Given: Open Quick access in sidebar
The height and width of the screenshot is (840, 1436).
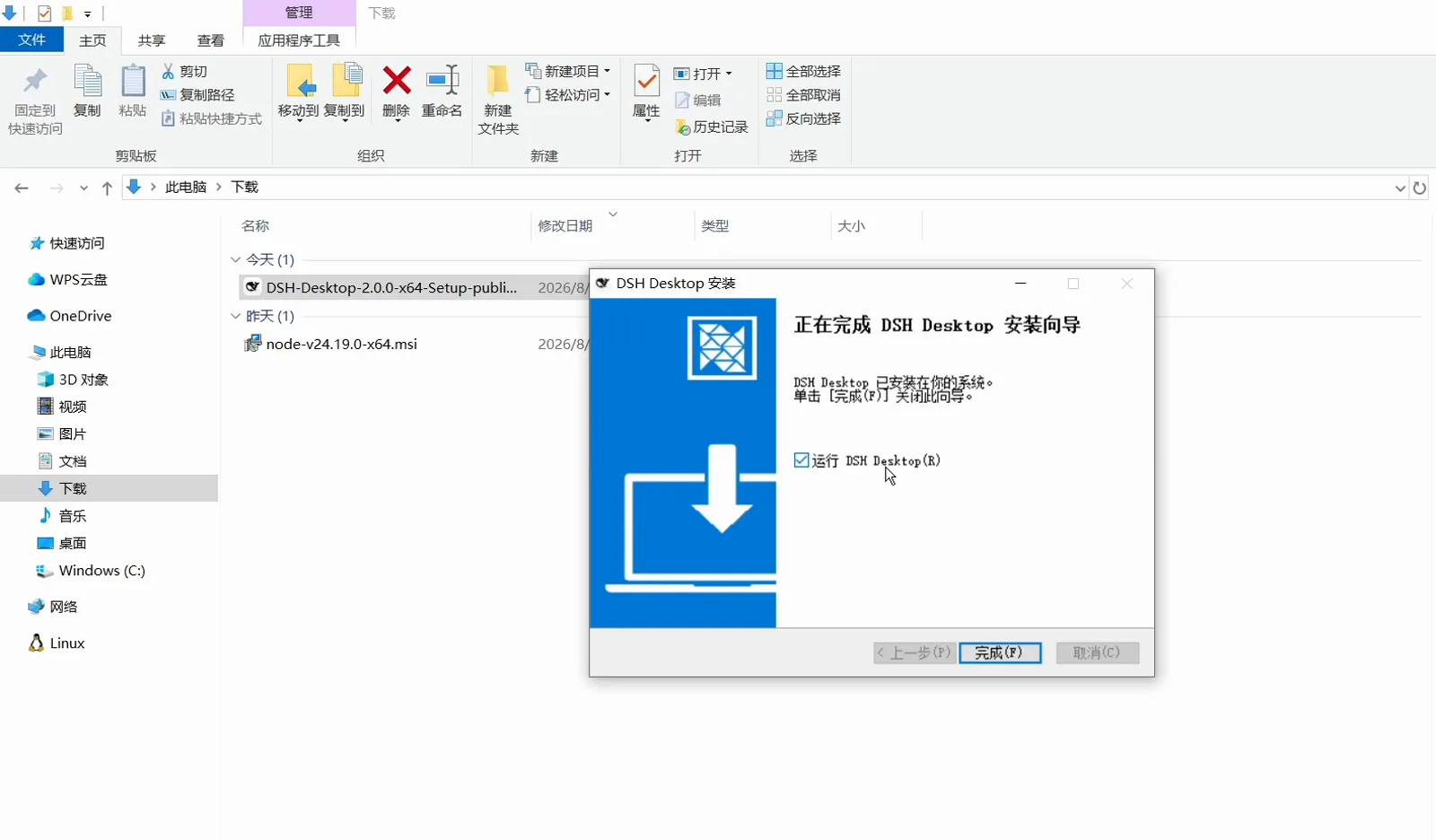Looking at the screenshot, I should tap(66, 243).
